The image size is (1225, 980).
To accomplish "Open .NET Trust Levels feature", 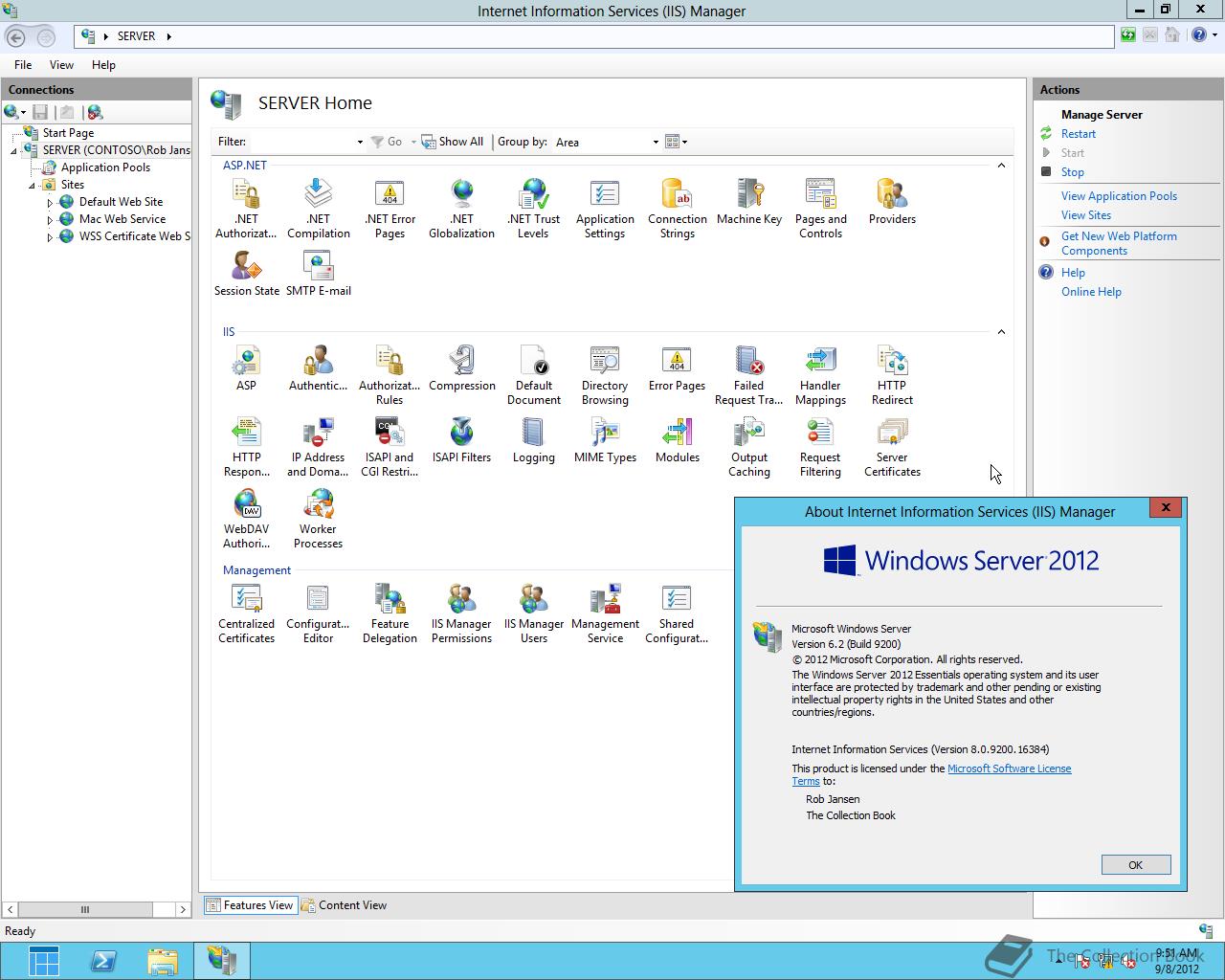I will (533, 209).
